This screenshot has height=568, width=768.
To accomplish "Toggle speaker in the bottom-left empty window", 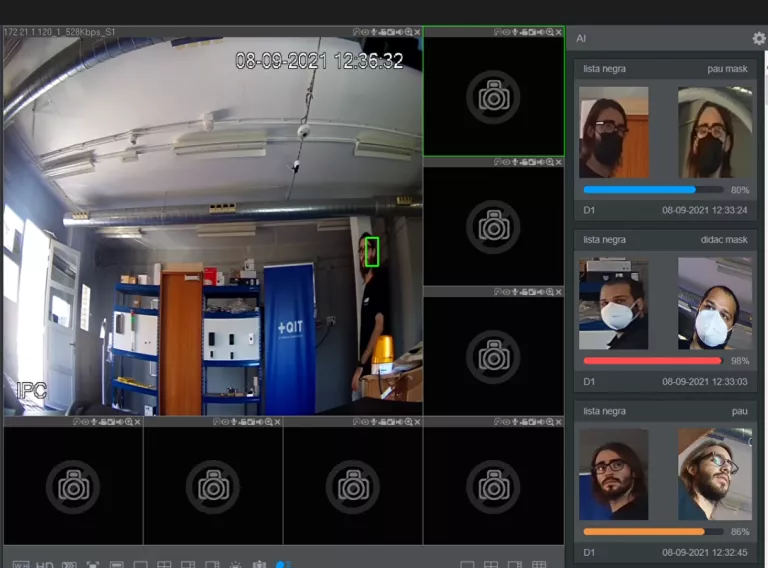I will pyautogui.click(x=119, y=422).
